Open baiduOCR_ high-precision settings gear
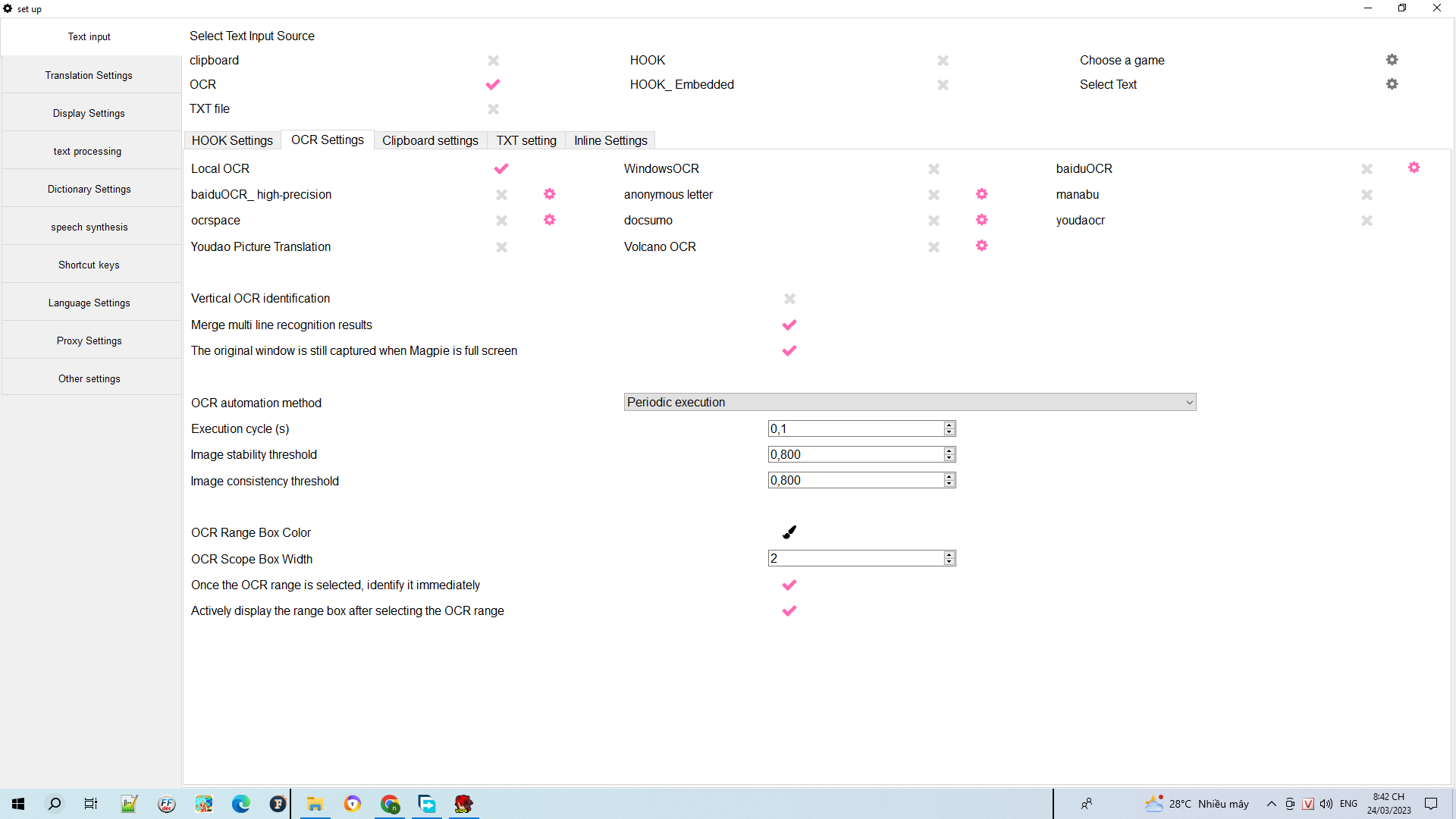 549,194
